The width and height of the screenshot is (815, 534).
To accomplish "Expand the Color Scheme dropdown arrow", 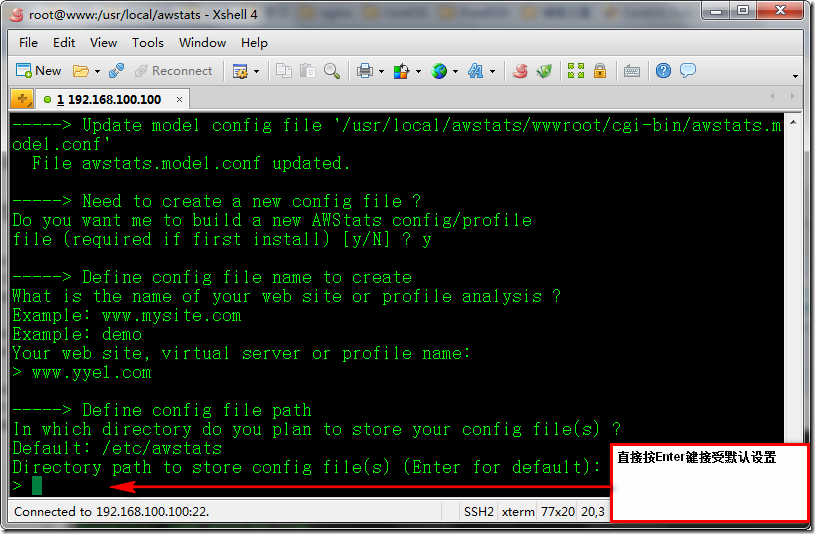I will 418,71.
